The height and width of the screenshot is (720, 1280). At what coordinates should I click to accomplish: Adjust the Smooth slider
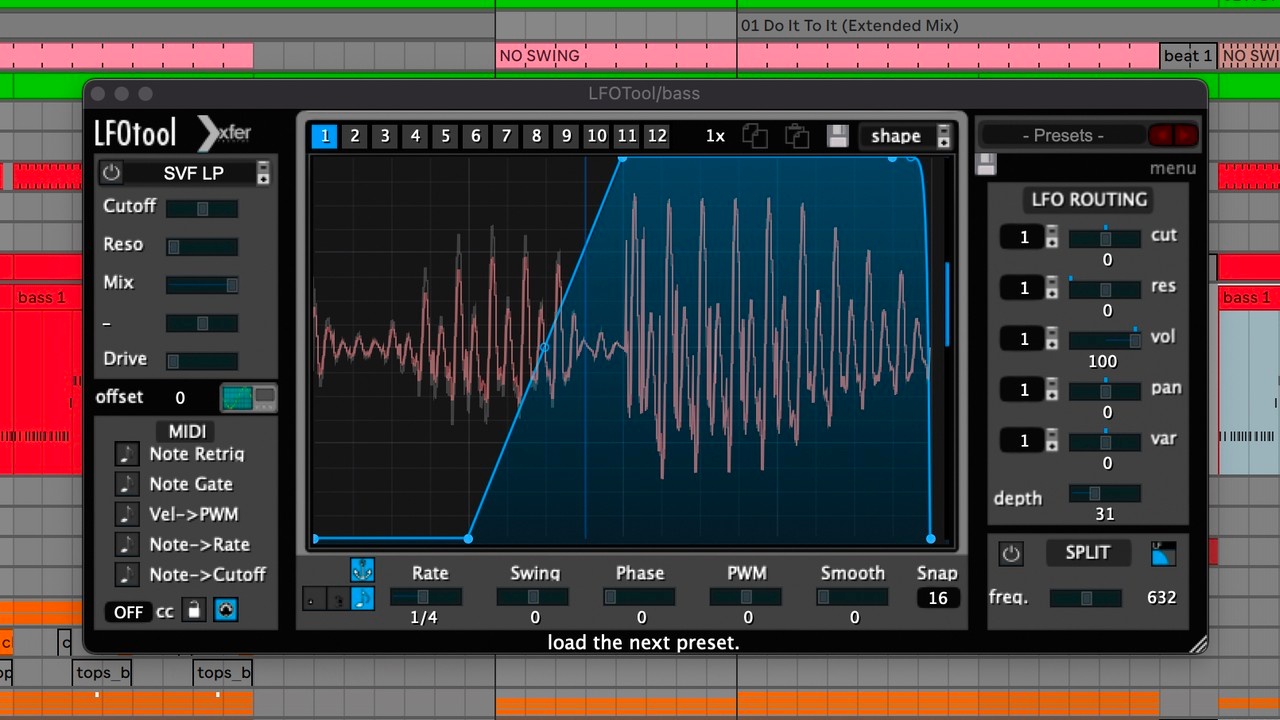(x=852, y=597)
